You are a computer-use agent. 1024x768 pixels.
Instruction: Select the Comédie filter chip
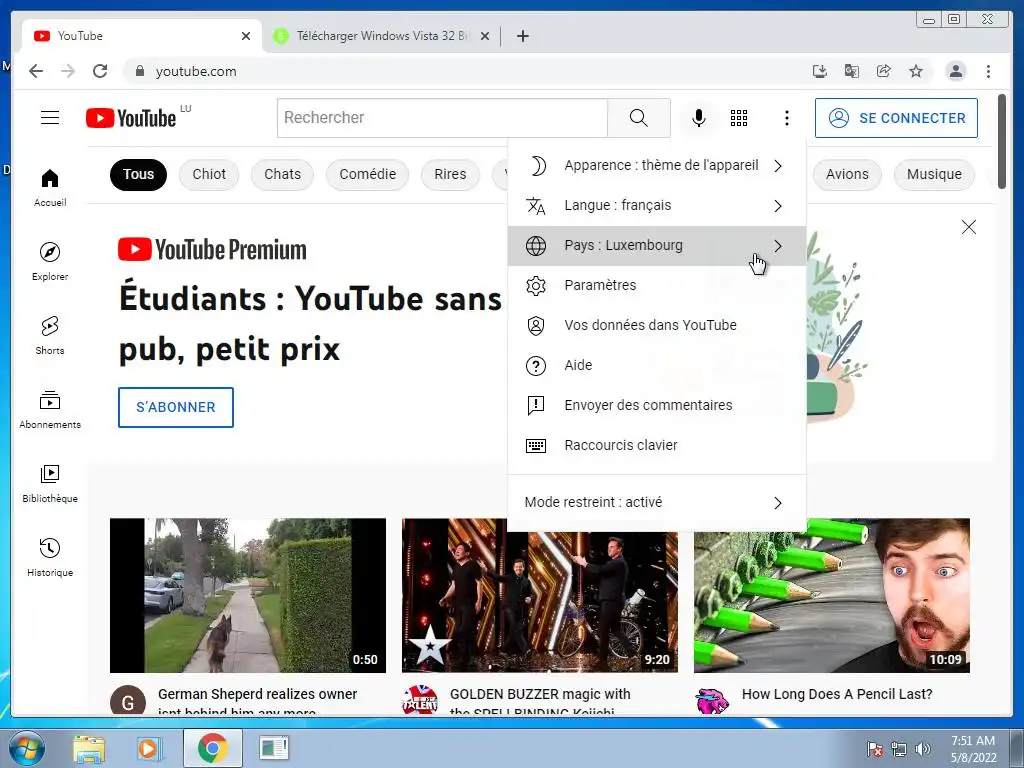368,174
